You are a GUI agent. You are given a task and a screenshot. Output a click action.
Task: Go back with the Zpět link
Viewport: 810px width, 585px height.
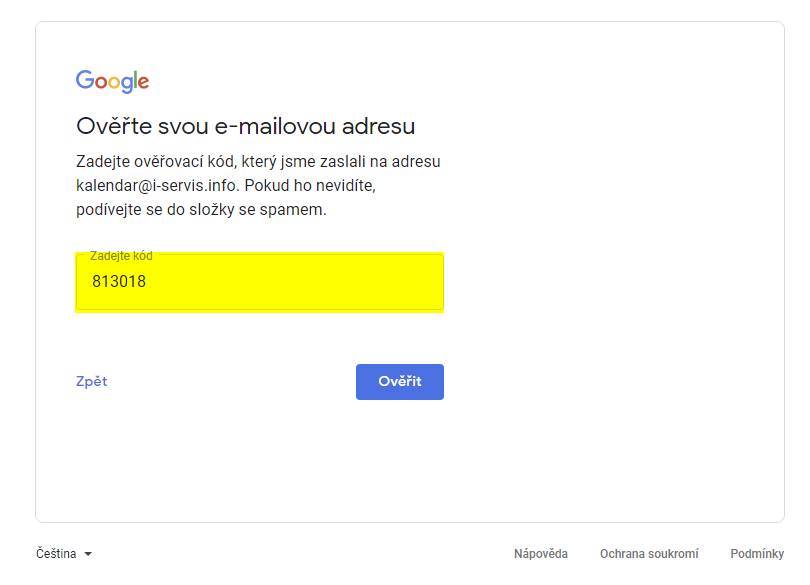pos(91,381)
